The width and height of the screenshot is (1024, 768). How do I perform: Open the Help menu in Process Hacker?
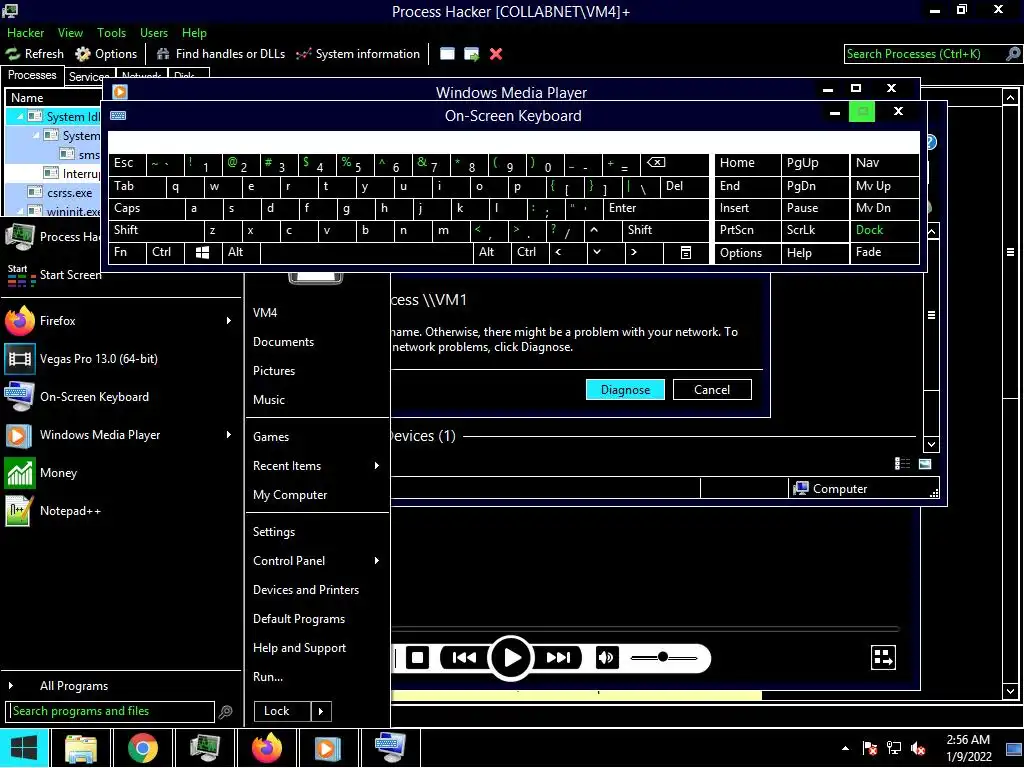[194, 33]
